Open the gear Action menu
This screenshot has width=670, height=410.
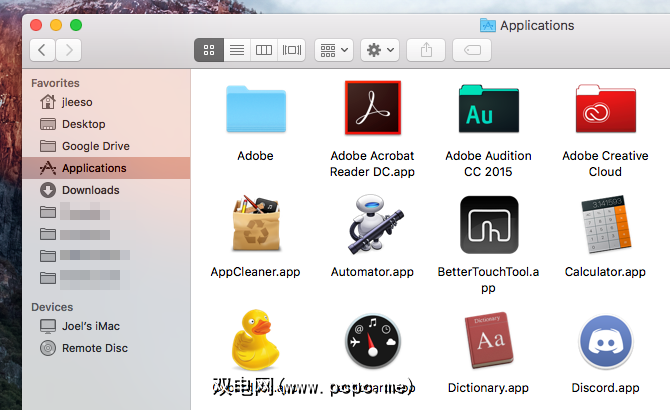(380, 50)
